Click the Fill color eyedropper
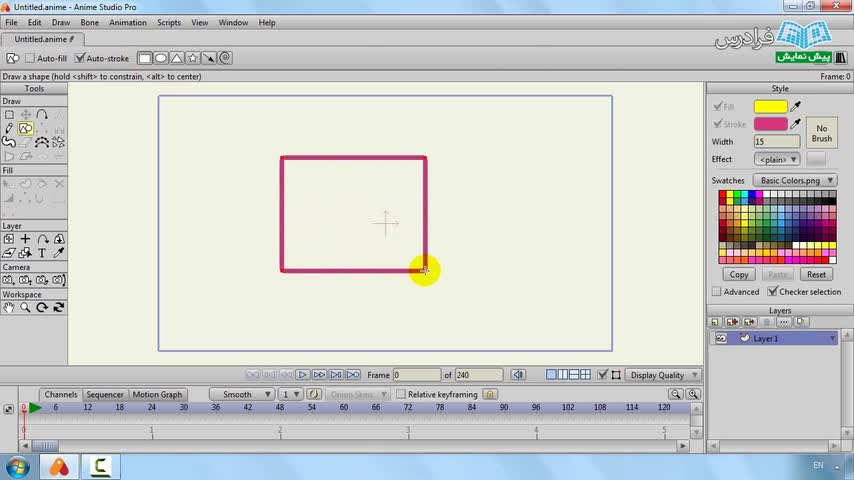This screenshot has width=854, height=480. coord(796,106)
